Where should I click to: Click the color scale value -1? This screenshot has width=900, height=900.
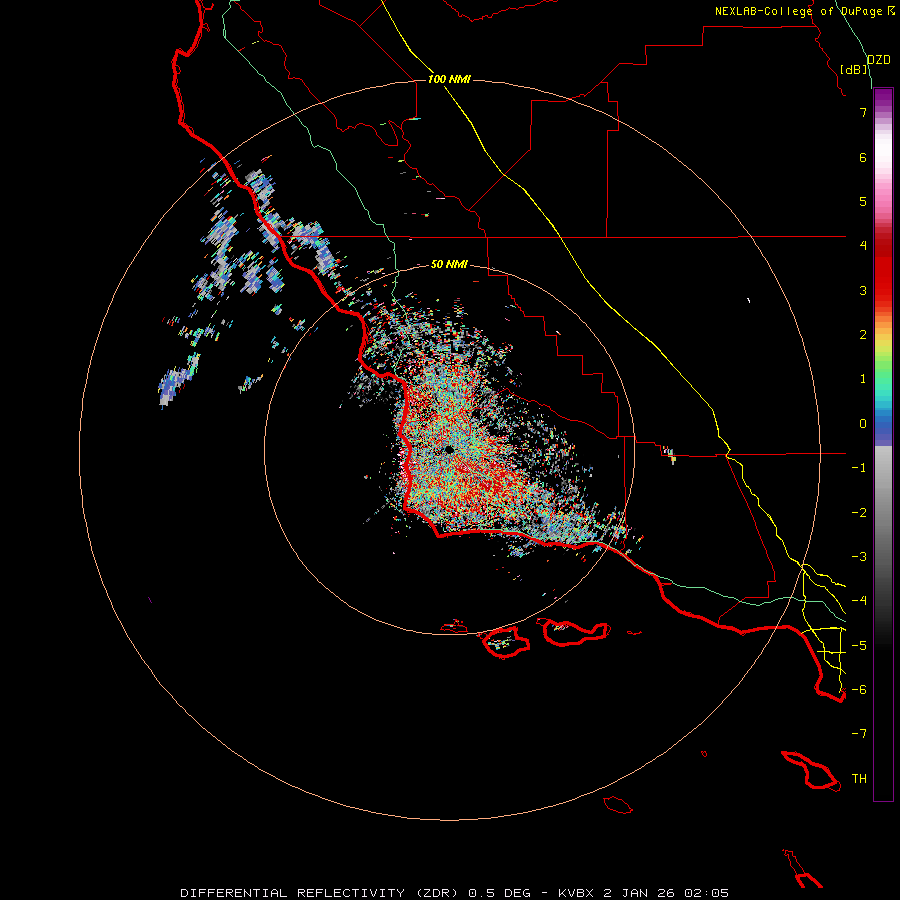click(x=859, y=467)
